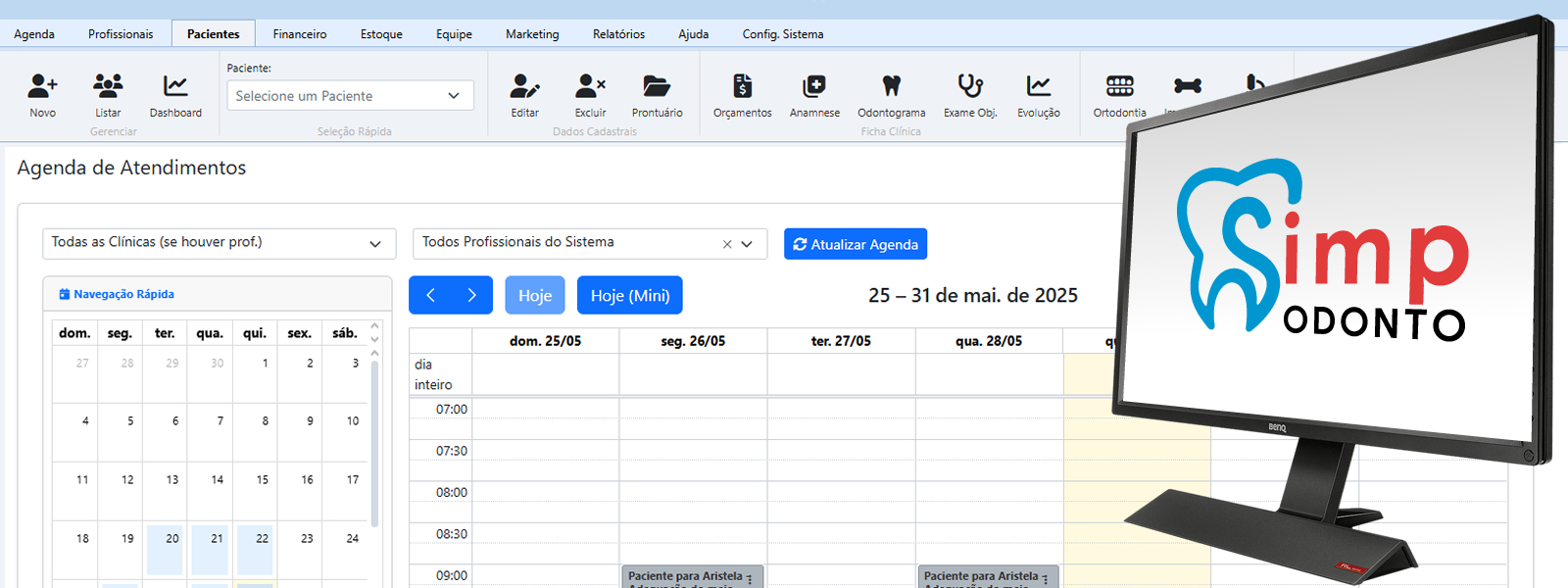The image size is (1568, 588).
Task: Switch to the Financeiro tab
Action: click(300, 34)
